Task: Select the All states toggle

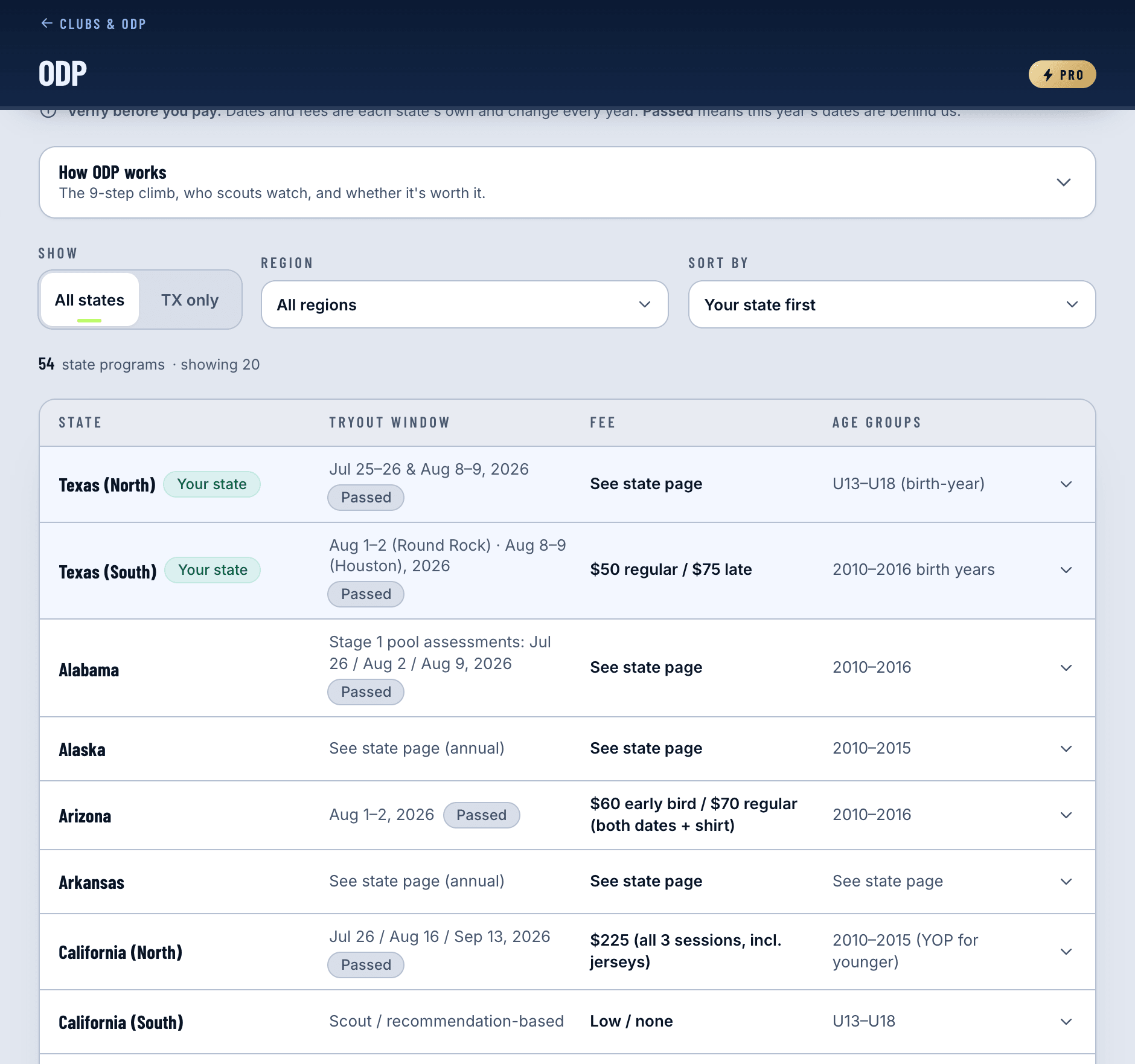Action: click(89, 300)
